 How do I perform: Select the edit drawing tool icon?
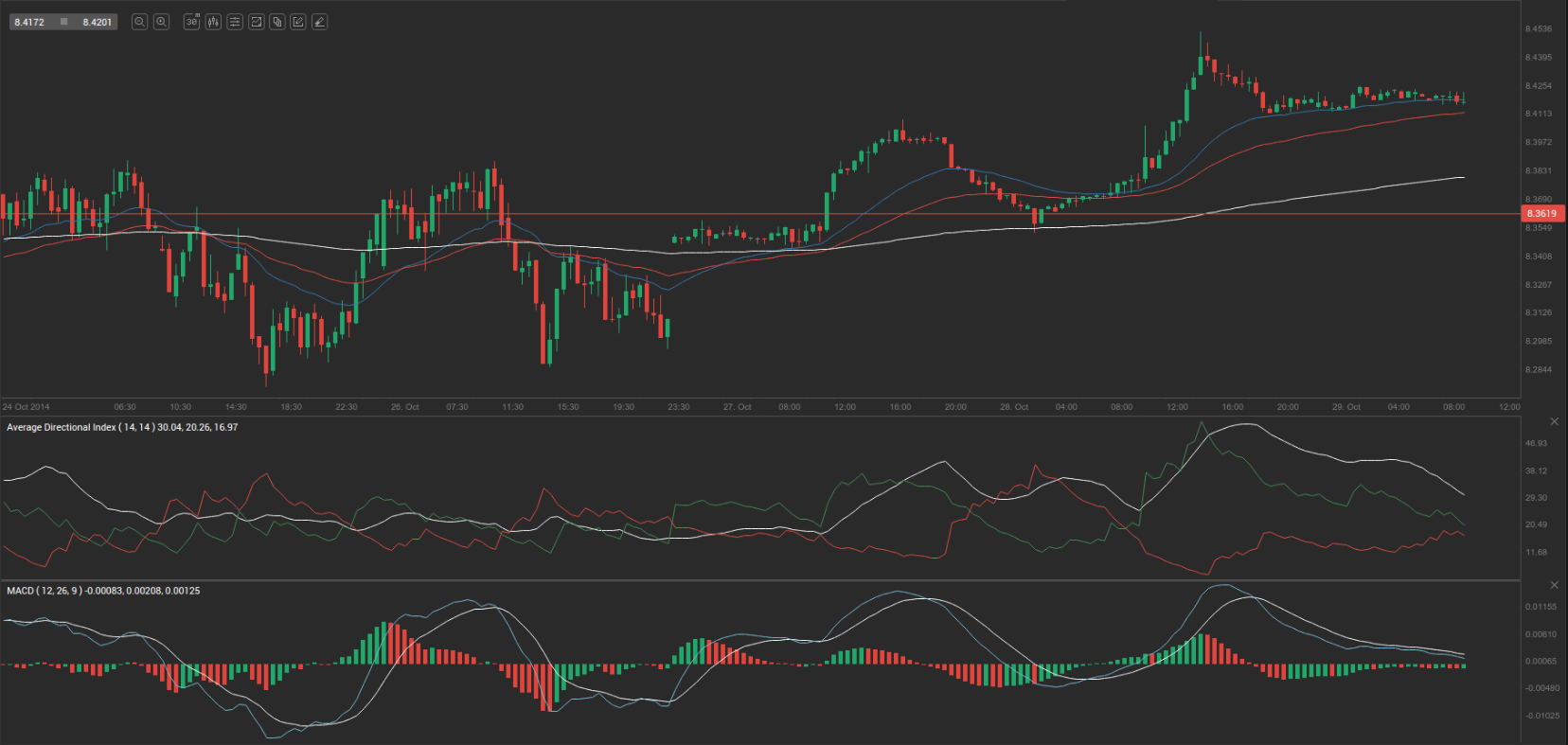click(x=298, y=22)
